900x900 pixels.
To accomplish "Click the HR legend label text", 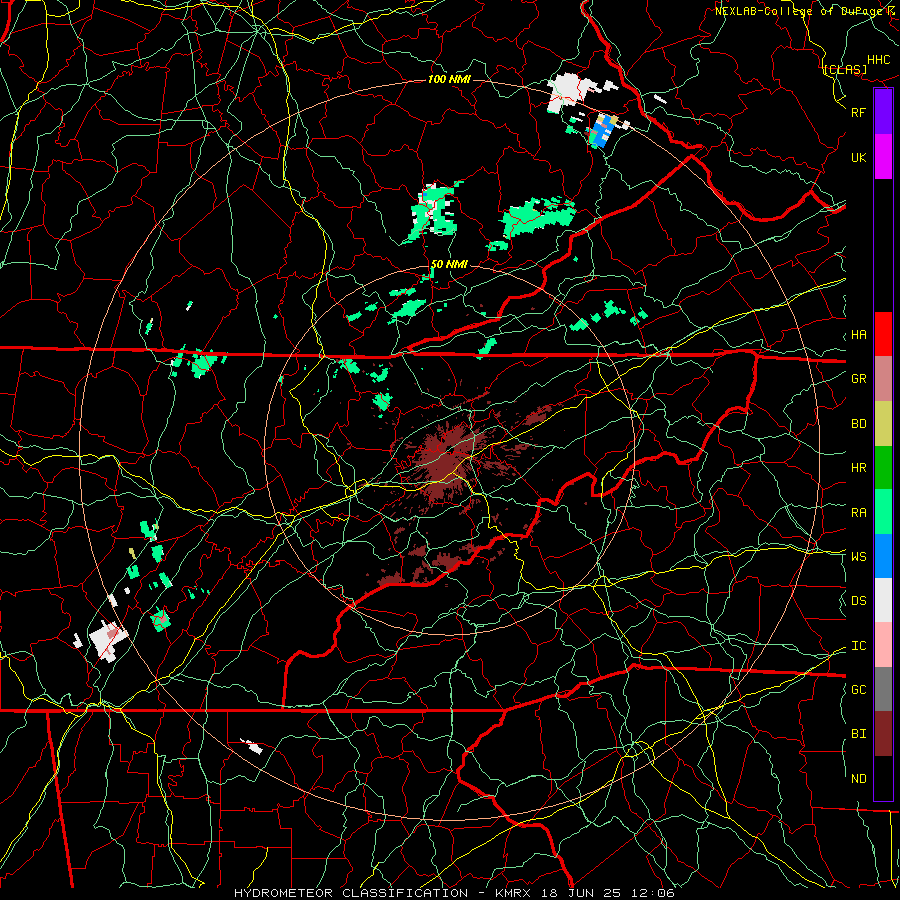I will coord(859,468).
